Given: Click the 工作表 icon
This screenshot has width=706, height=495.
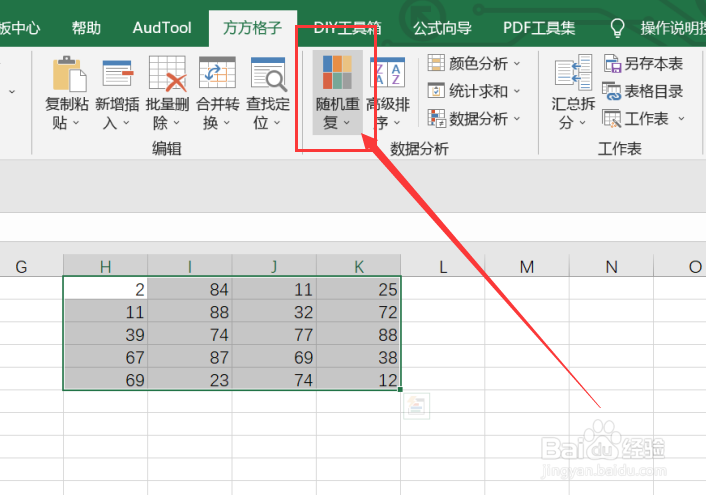Looking at the screenshot, I should [611, 119].
